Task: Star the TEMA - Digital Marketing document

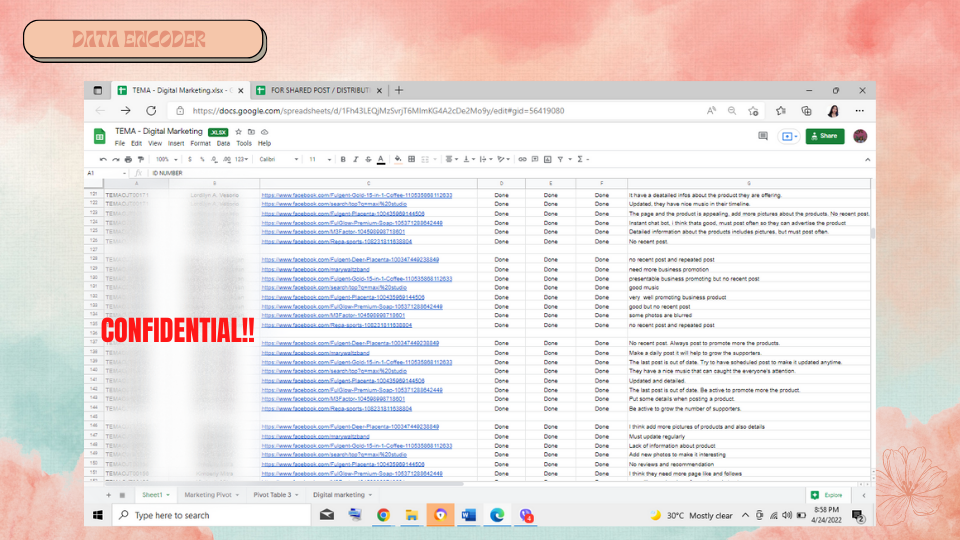Action: pos(239,132)
